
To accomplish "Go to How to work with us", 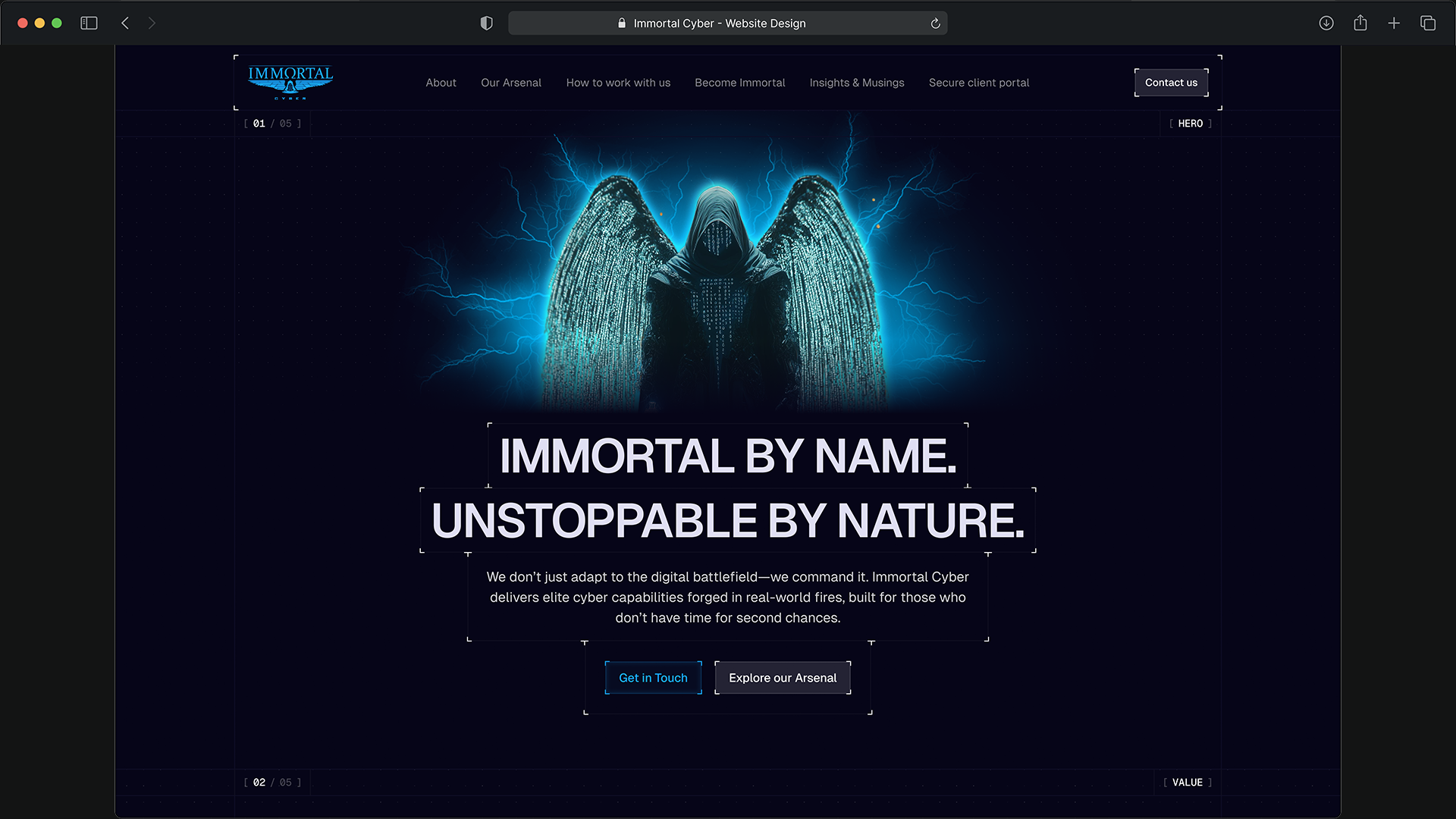I will (618, 83).
